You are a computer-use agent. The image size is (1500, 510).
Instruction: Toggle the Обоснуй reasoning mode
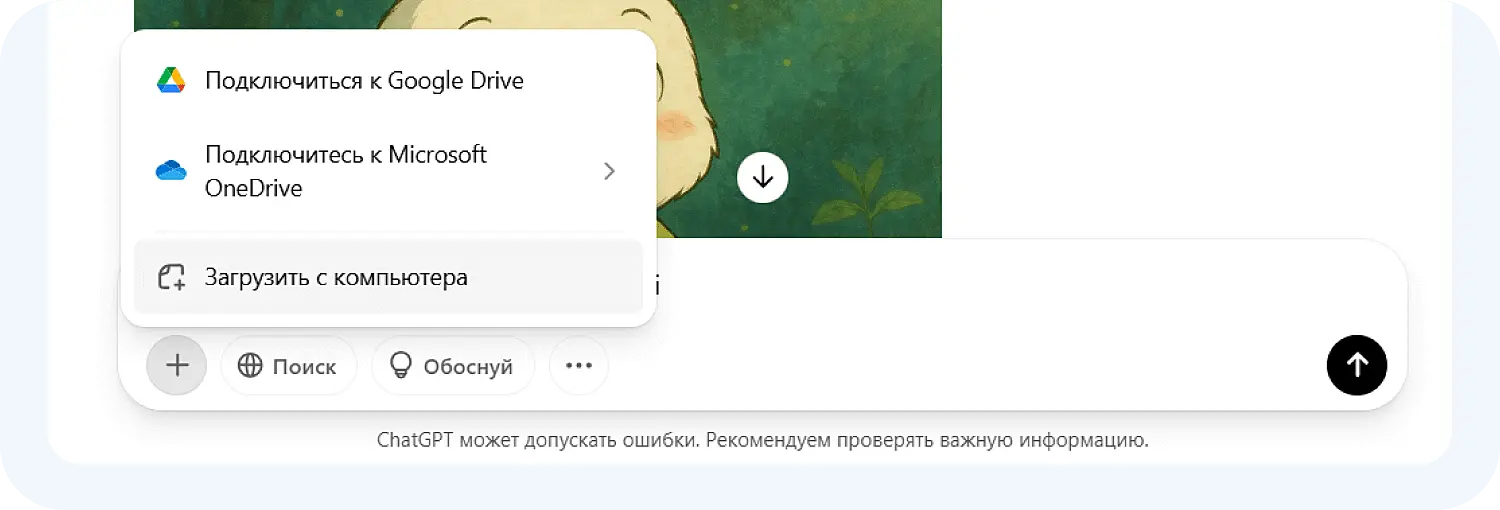coord(452,366)
